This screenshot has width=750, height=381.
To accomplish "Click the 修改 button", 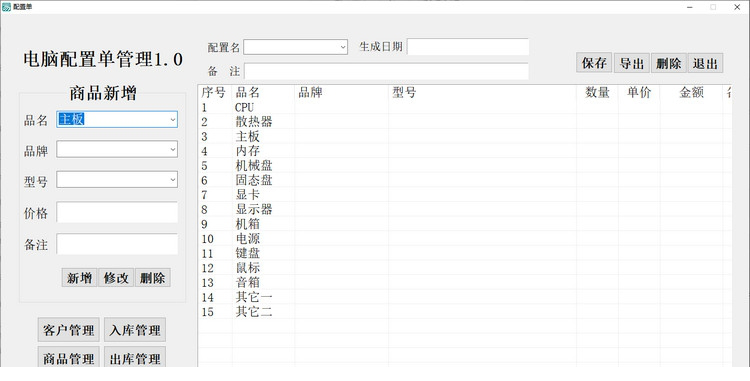I will pos(116,278).
